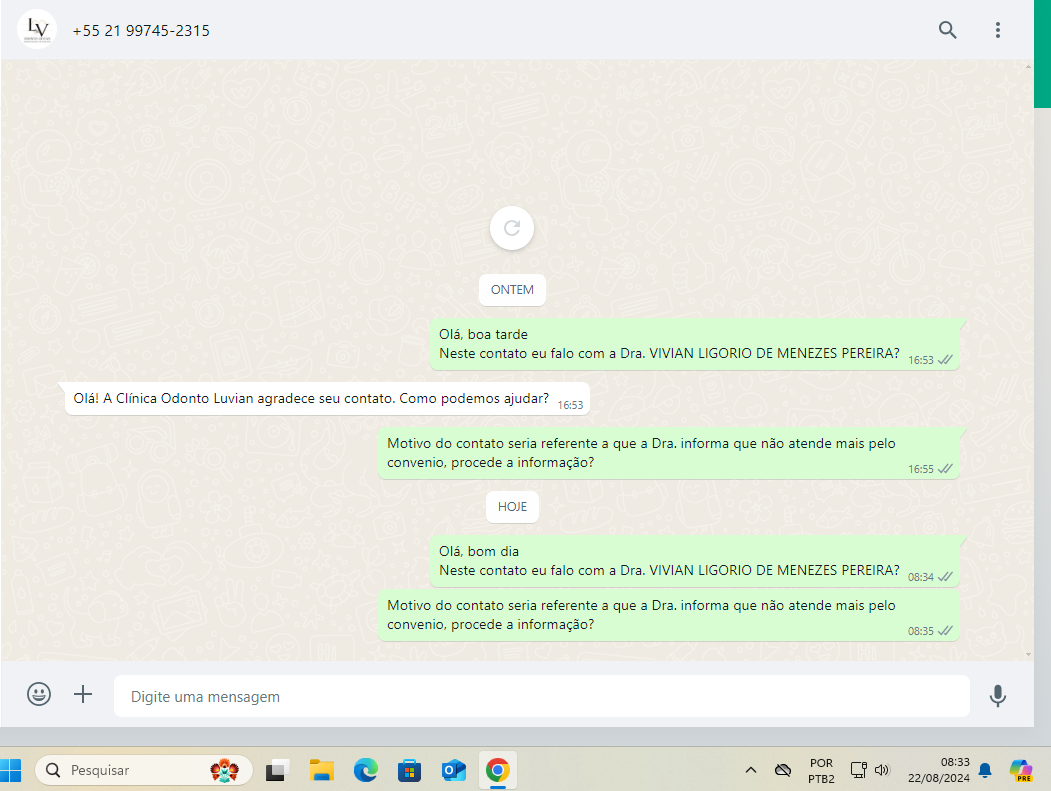Click the contact number +55 21 99745-2315
Screen dimensions: 1051x791
pyautogui.click(x=141, y=31)
